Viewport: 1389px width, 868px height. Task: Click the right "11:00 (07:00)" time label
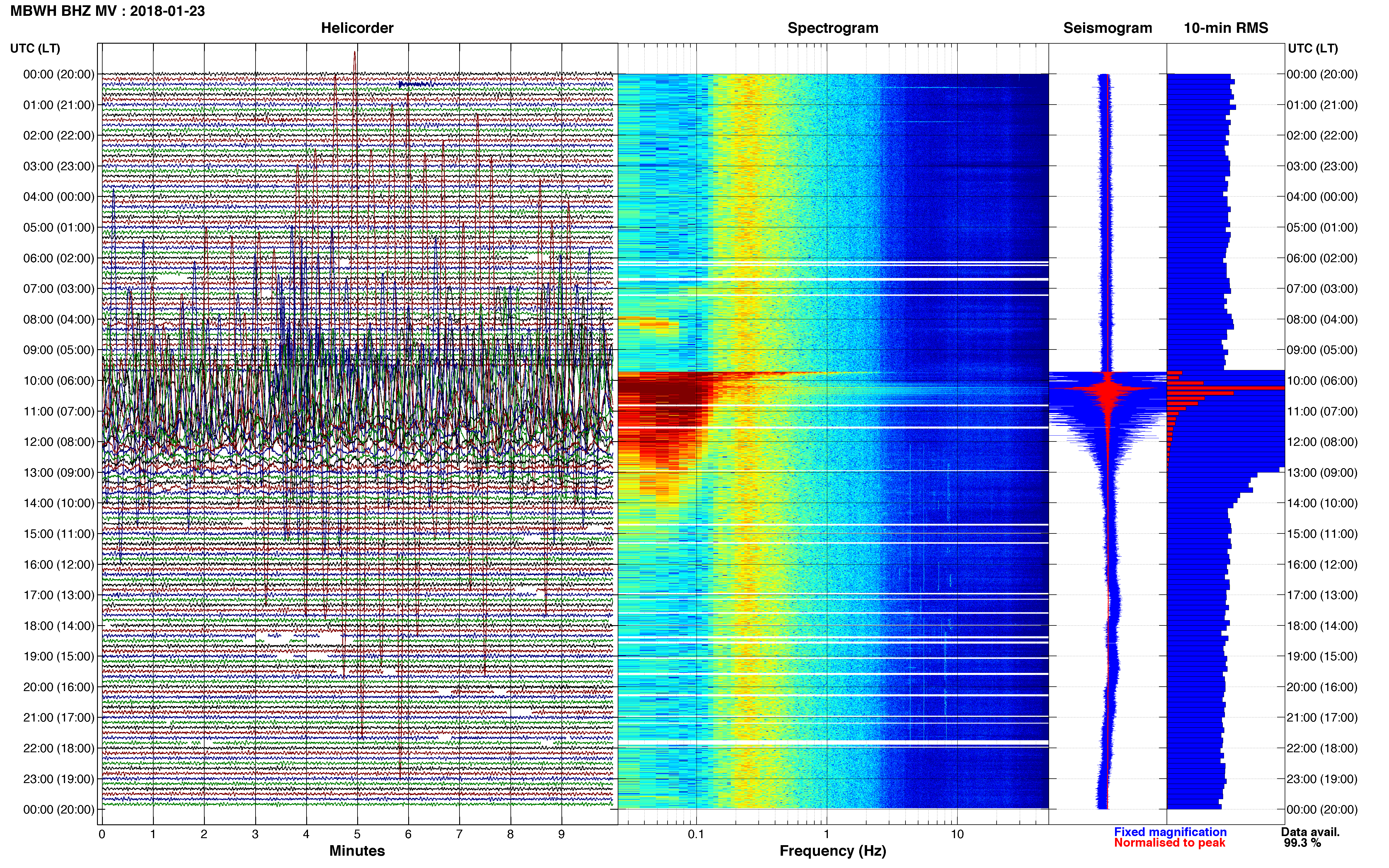[x=1322, y=412]
